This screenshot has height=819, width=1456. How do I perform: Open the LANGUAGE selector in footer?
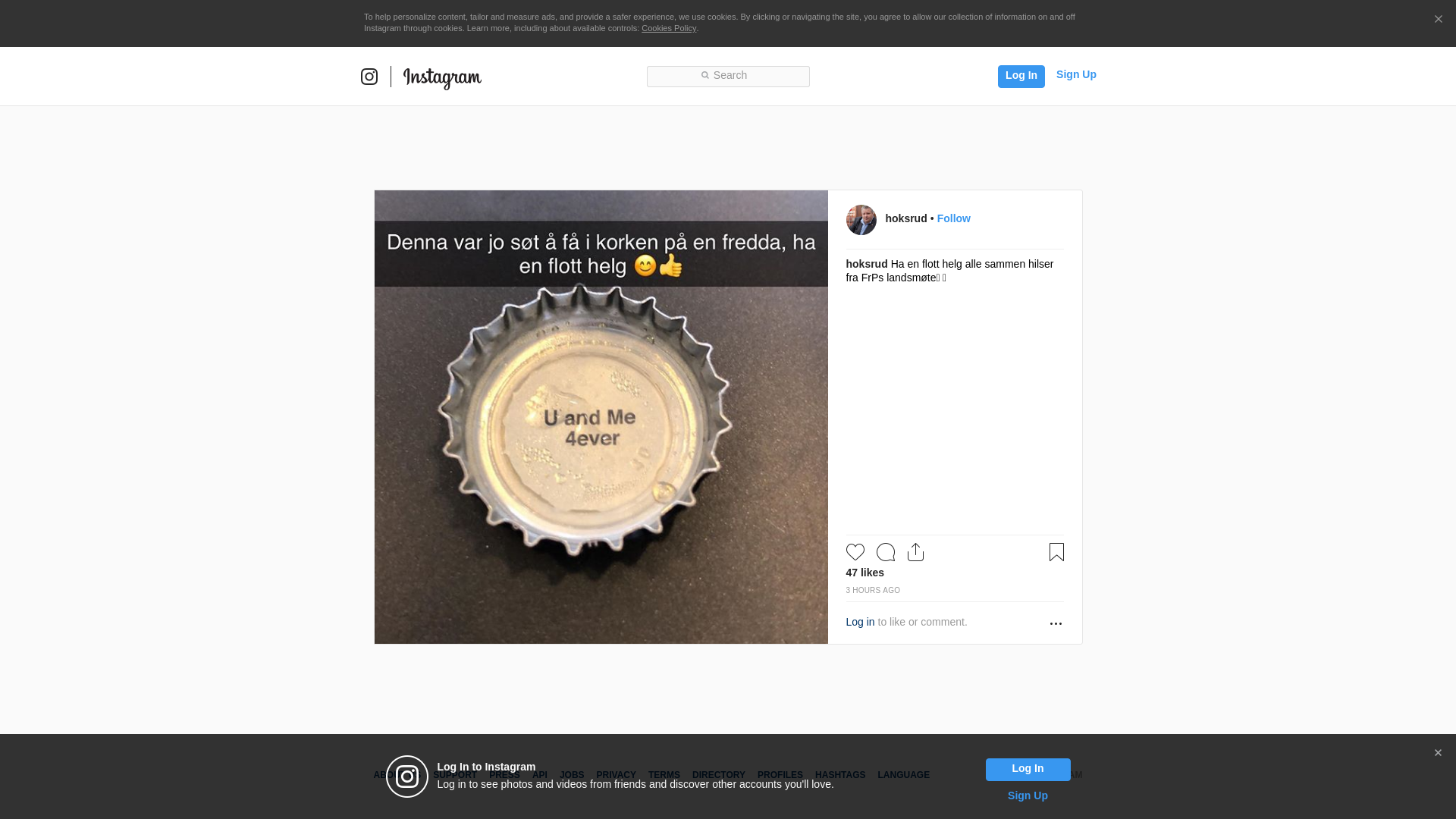point(904,775)
